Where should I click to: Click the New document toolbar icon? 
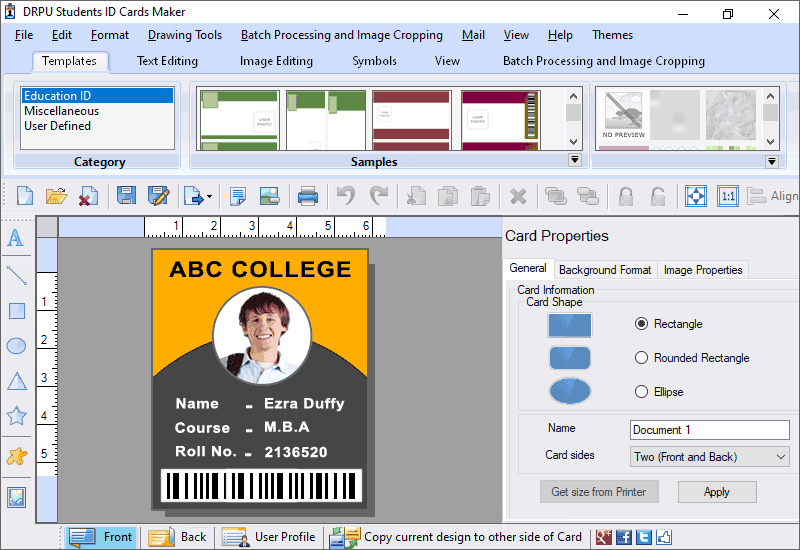(24, 196)
